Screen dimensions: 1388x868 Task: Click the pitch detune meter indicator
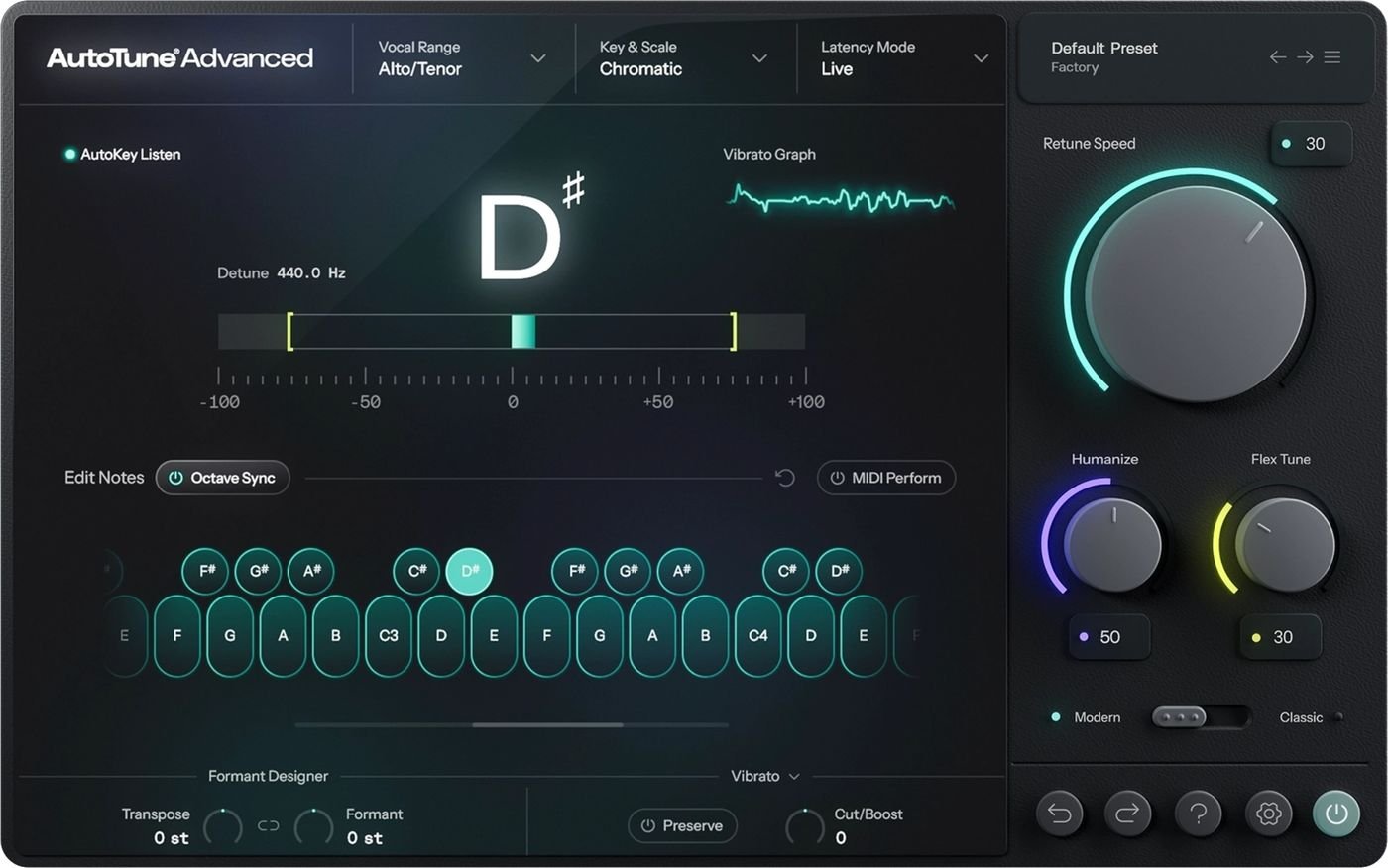pos(523,332)
